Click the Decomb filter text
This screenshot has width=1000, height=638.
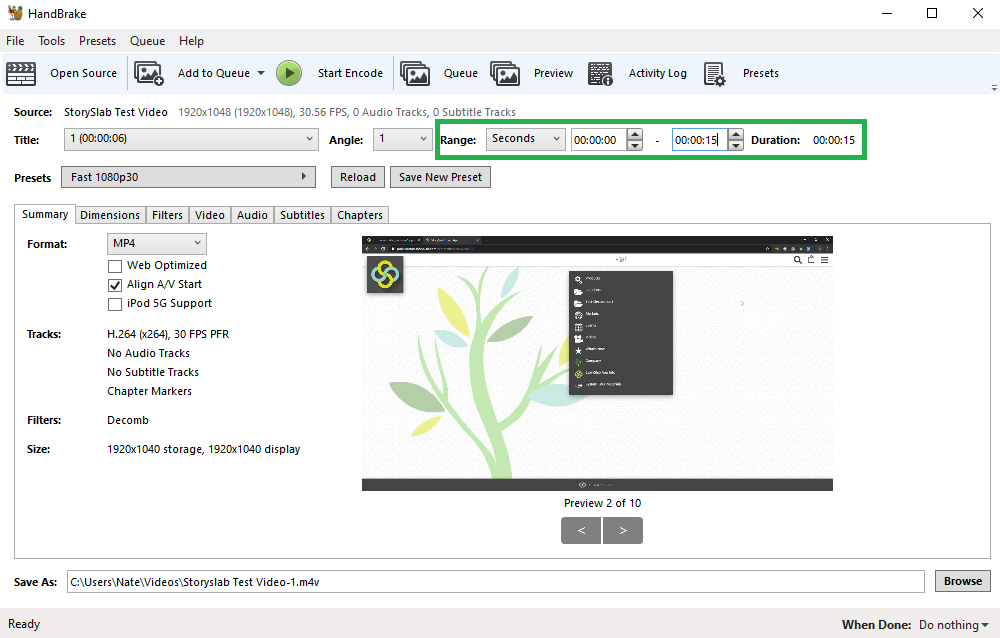128,420
